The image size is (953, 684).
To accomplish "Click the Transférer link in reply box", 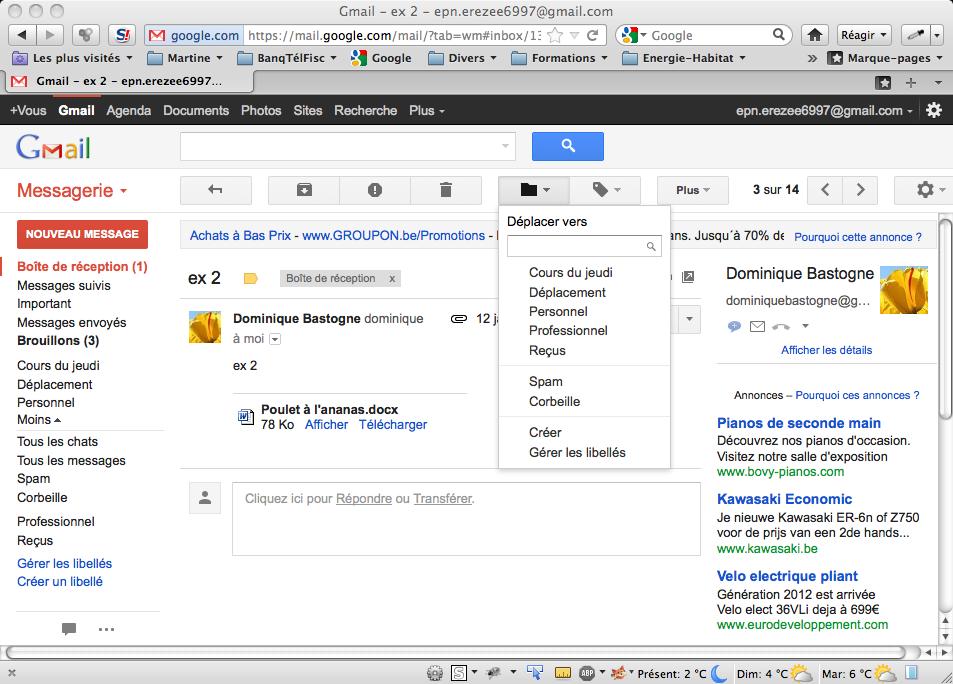I will pos(442,499).
